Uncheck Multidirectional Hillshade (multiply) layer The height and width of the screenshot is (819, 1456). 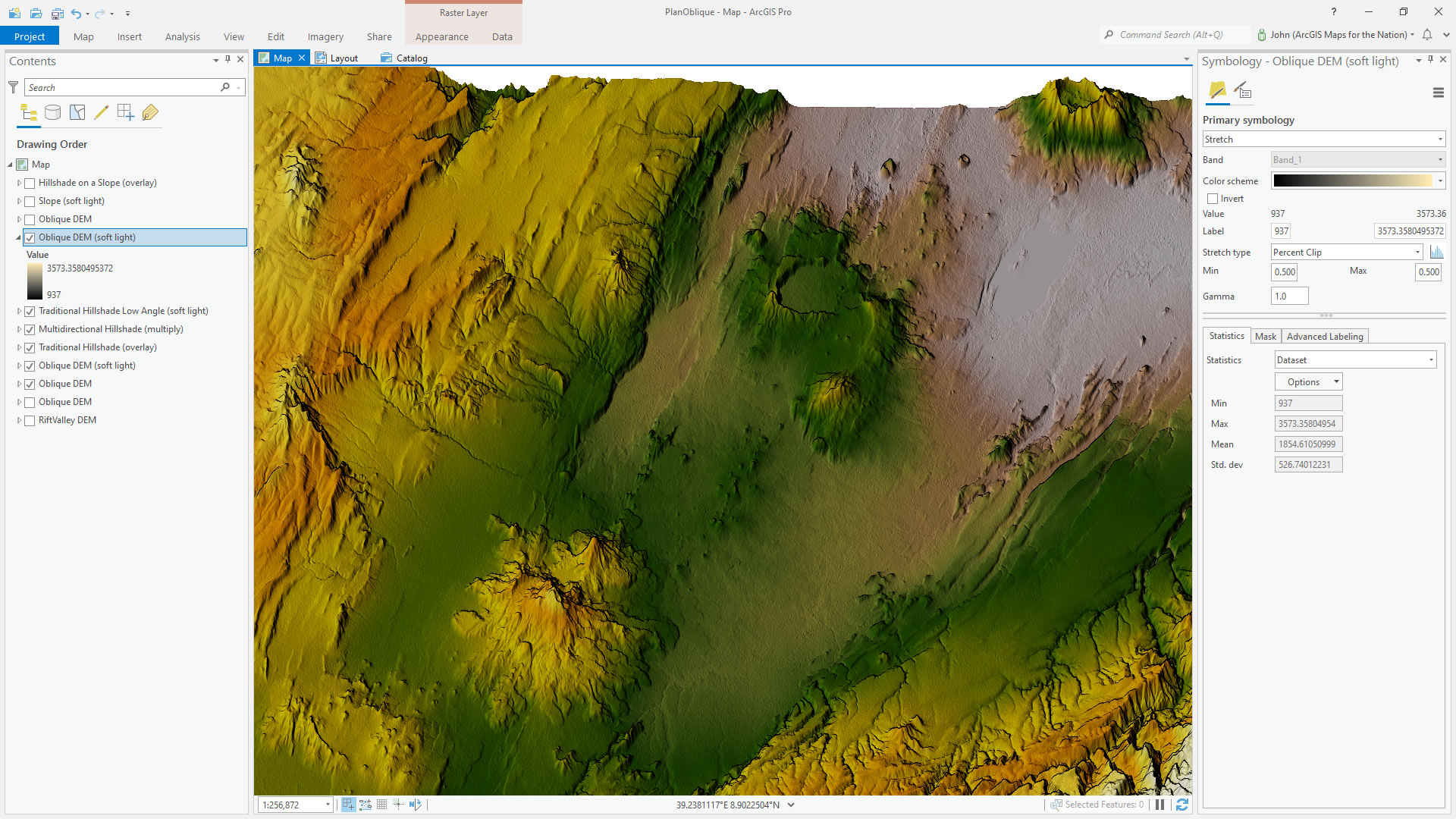tap(30, 329)
